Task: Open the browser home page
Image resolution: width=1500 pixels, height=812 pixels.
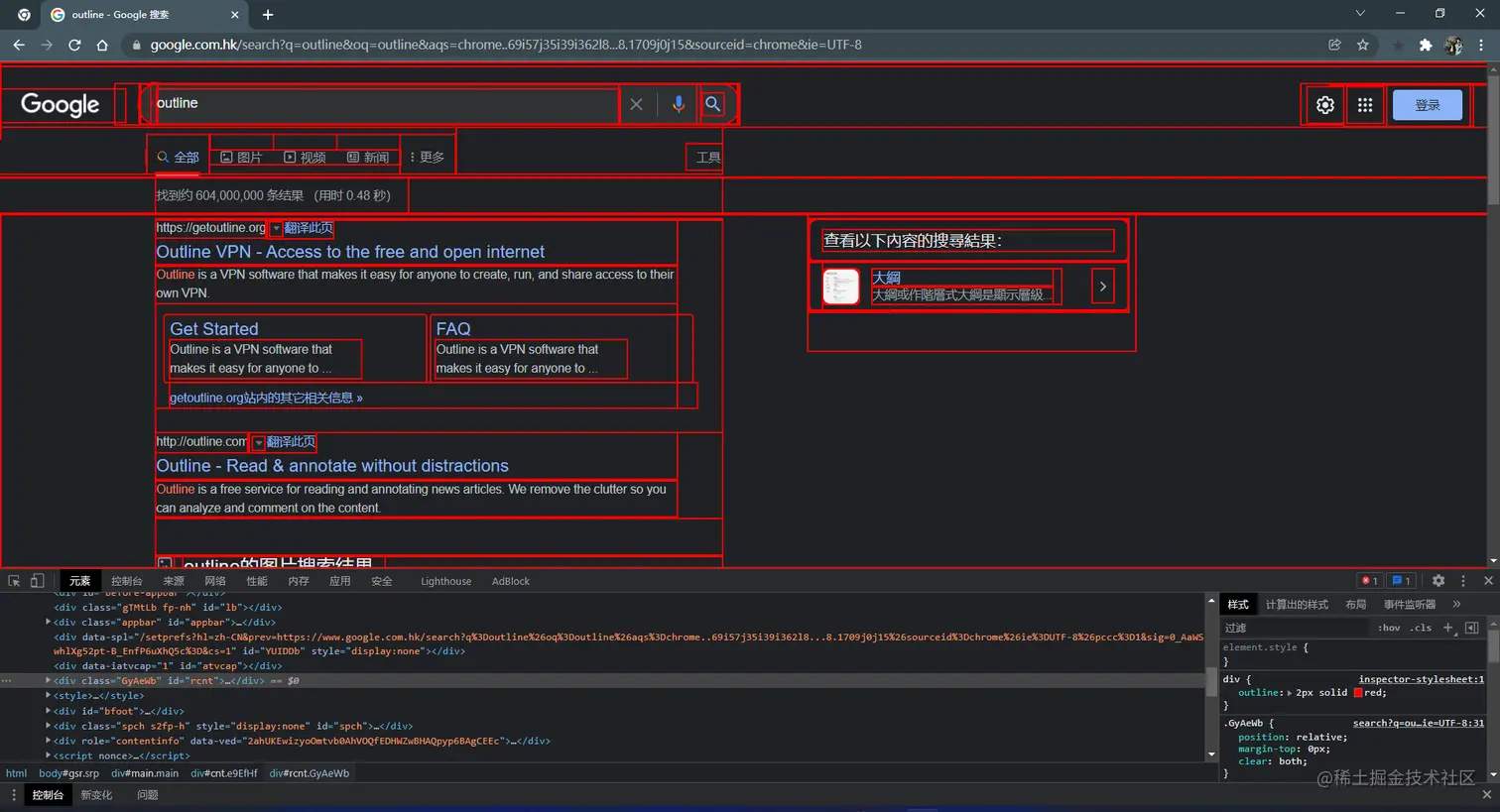Action: [x=102, y=45]
